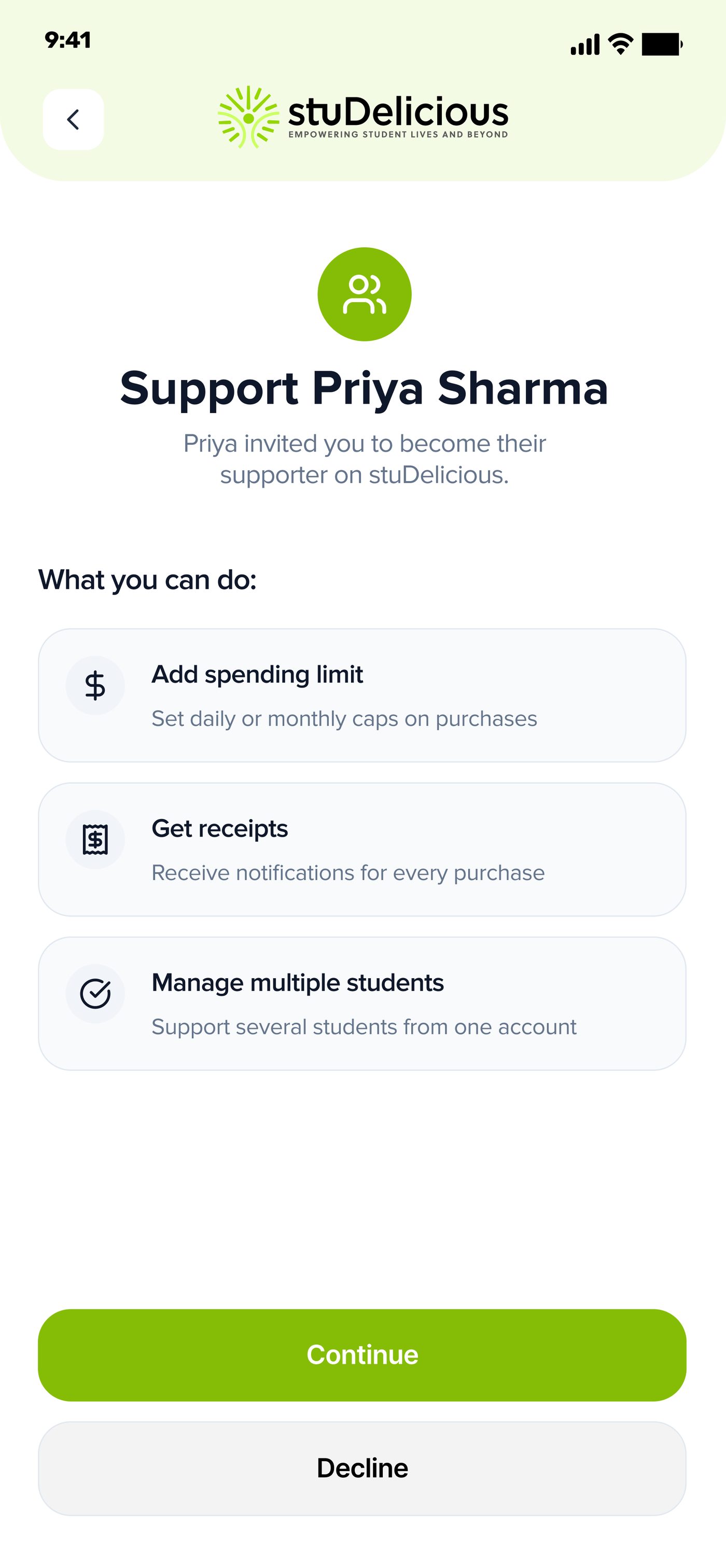
Task: Open the Add spending limit card
Action: click(362, 695)
